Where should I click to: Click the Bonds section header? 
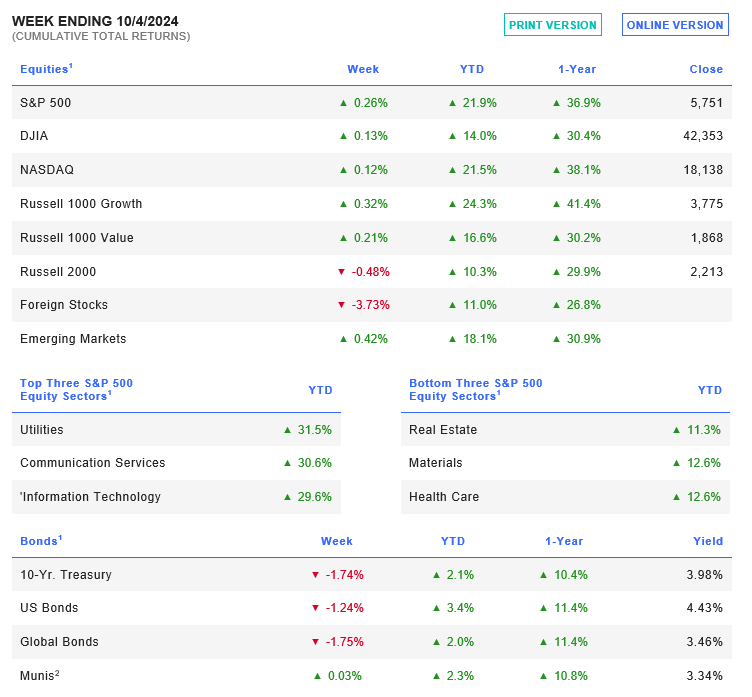click(41, 541)
